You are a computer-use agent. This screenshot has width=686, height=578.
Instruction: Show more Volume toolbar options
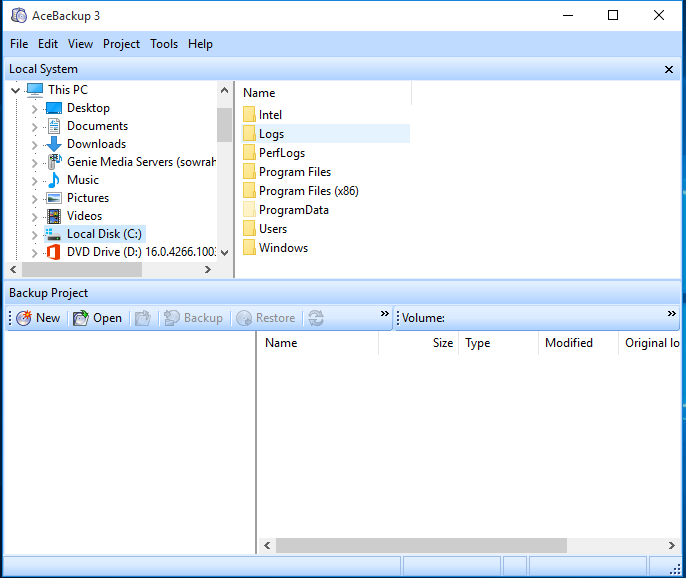[x=672, y=313]
